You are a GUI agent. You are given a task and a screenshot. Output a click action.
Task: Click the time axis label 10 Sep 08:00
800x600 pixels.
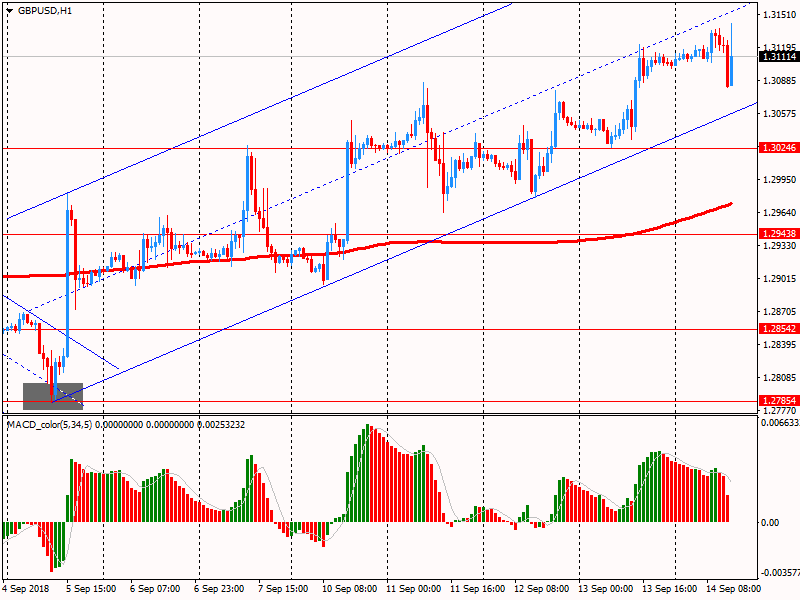[349, 589]
